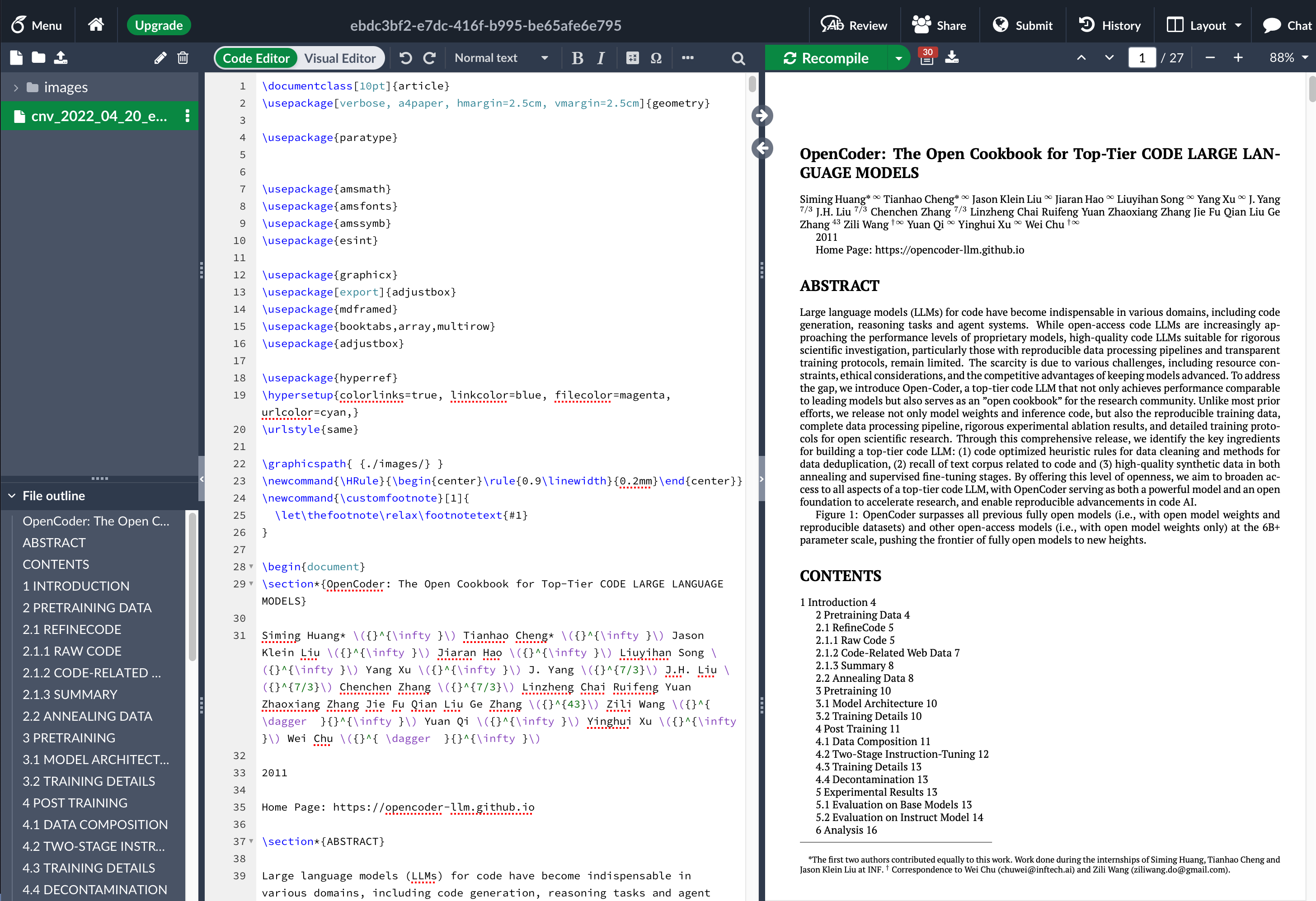Redo the last edit
1316x901 pixels.
(x=430, y=58)
